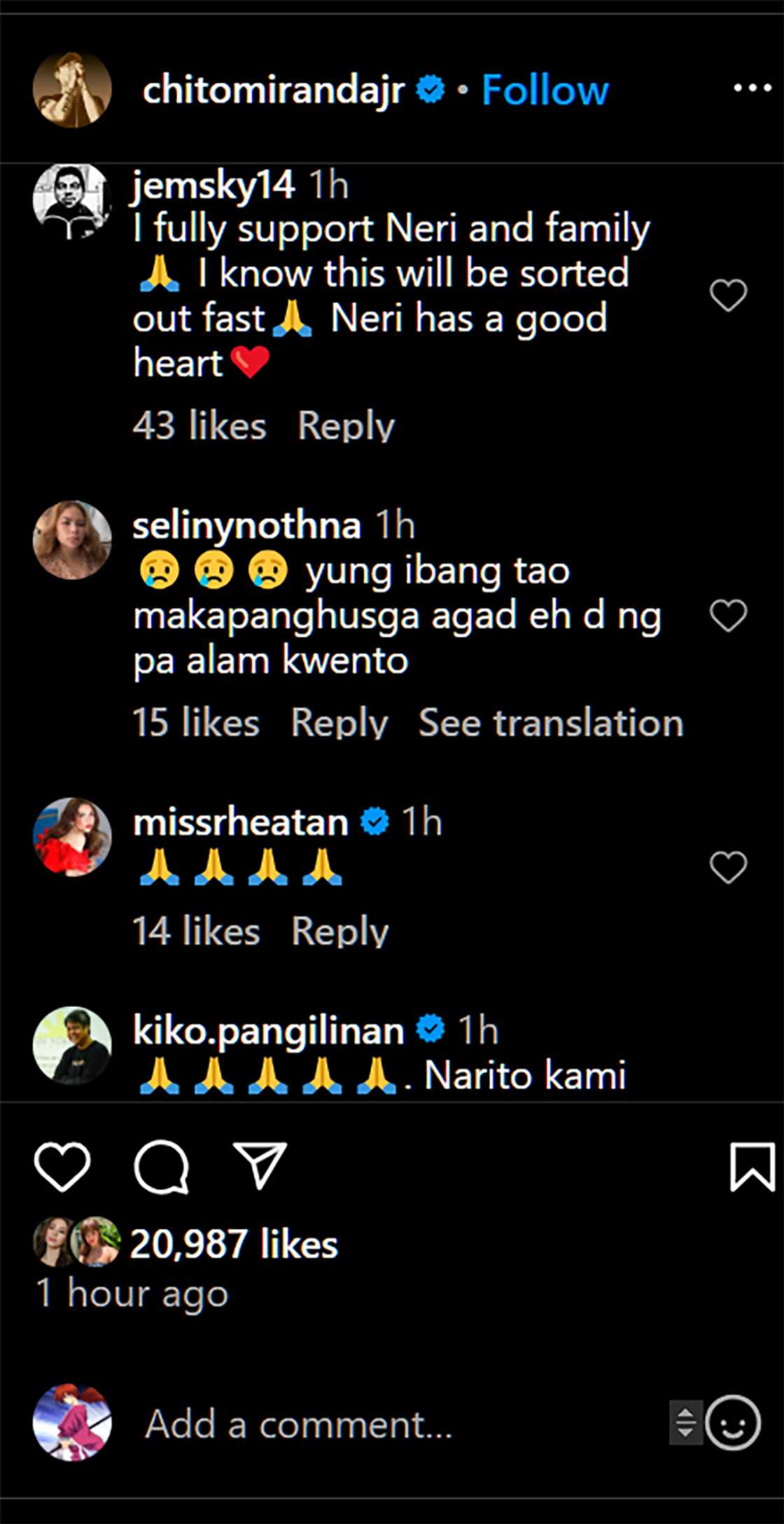The image size is (784, 1524).
Task: Like selinynothna's comment with the heart
Action: 728,616
